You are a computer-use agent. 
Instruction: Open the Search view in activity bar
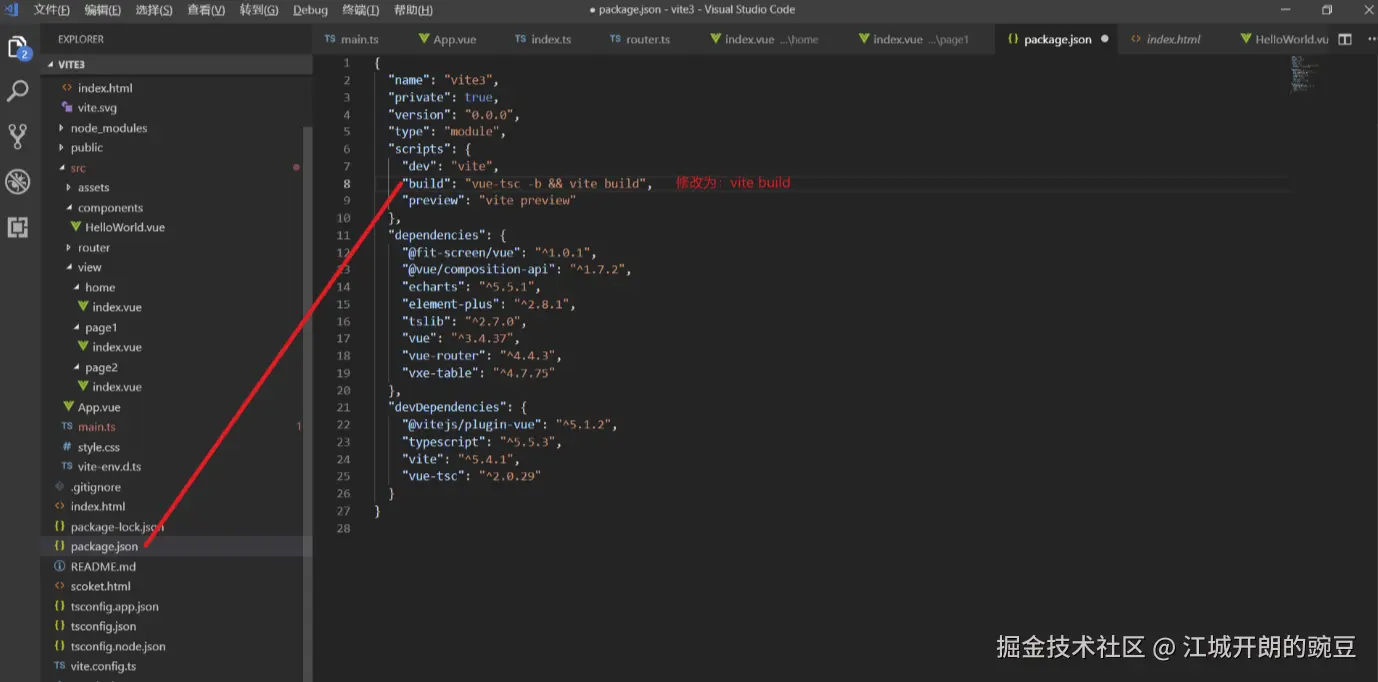pyautogui.click(x=18, y=92)
